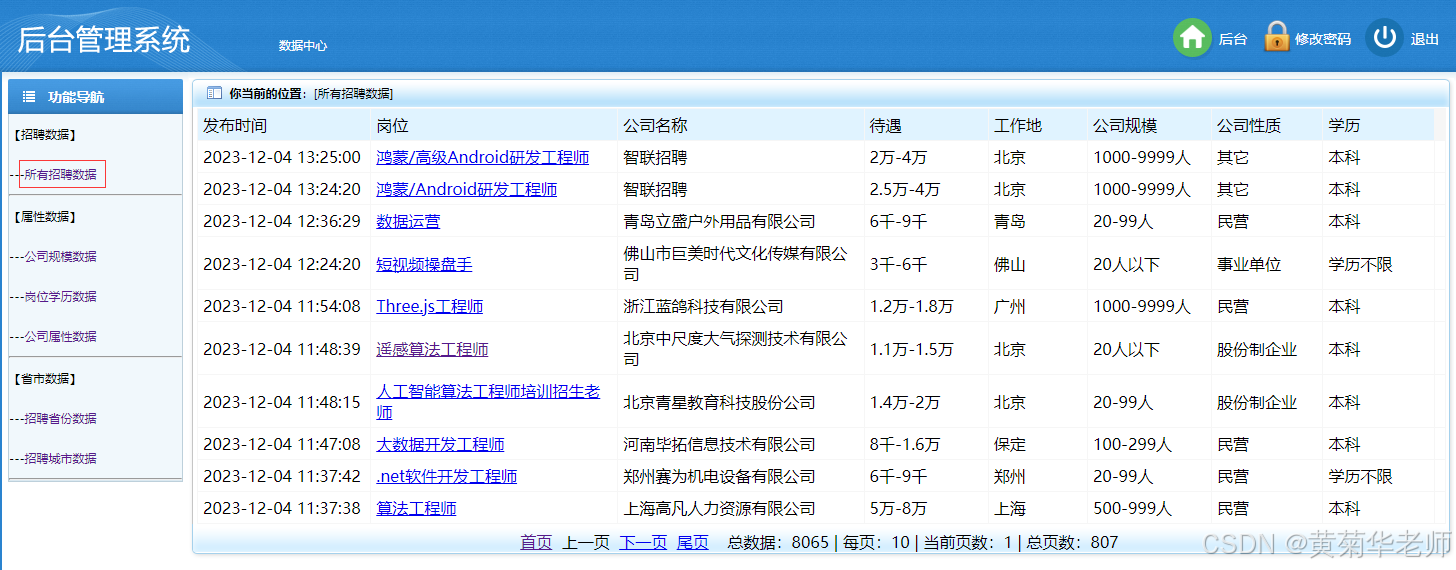
Task: Click the 总数据：8065 pagination summary
Action: click(778, 542)
